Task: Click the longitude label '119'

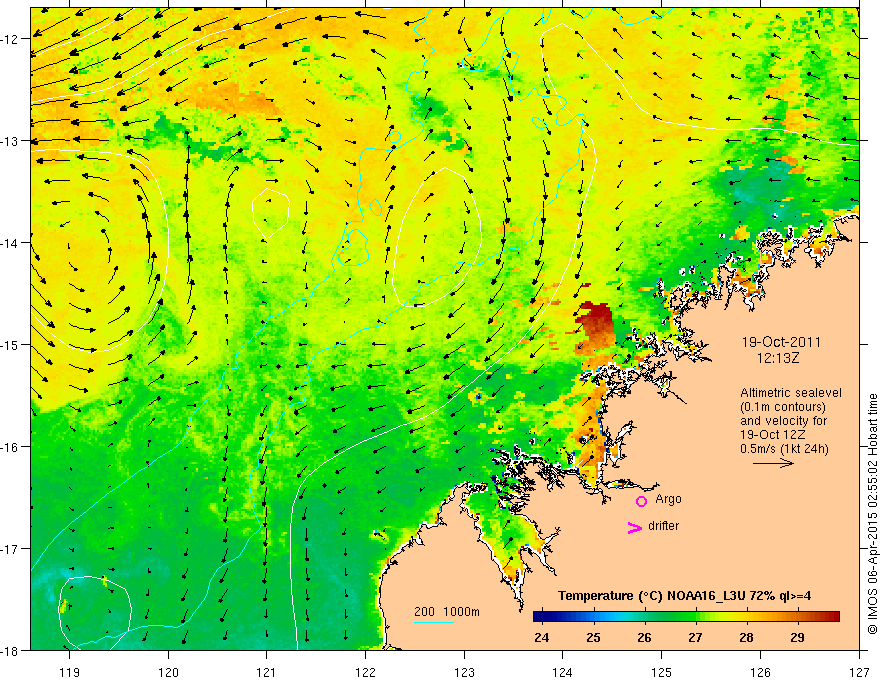Action: click(70, 672)
